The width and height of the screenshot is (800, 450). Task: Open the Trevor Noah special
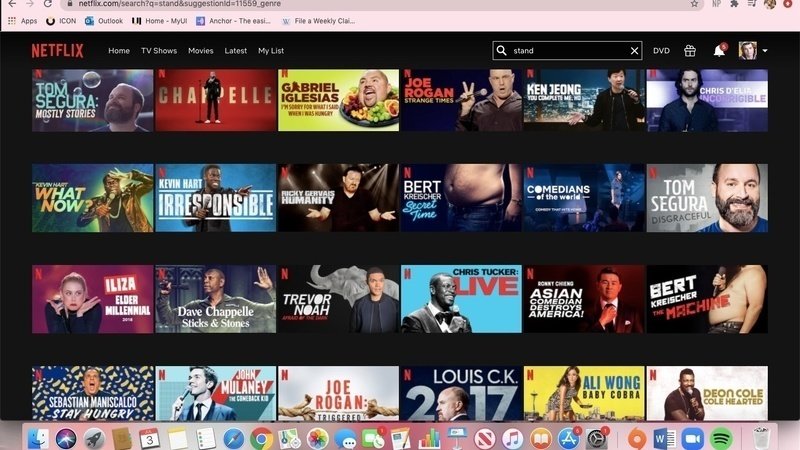pyautogui.click(x=338, y=299)
